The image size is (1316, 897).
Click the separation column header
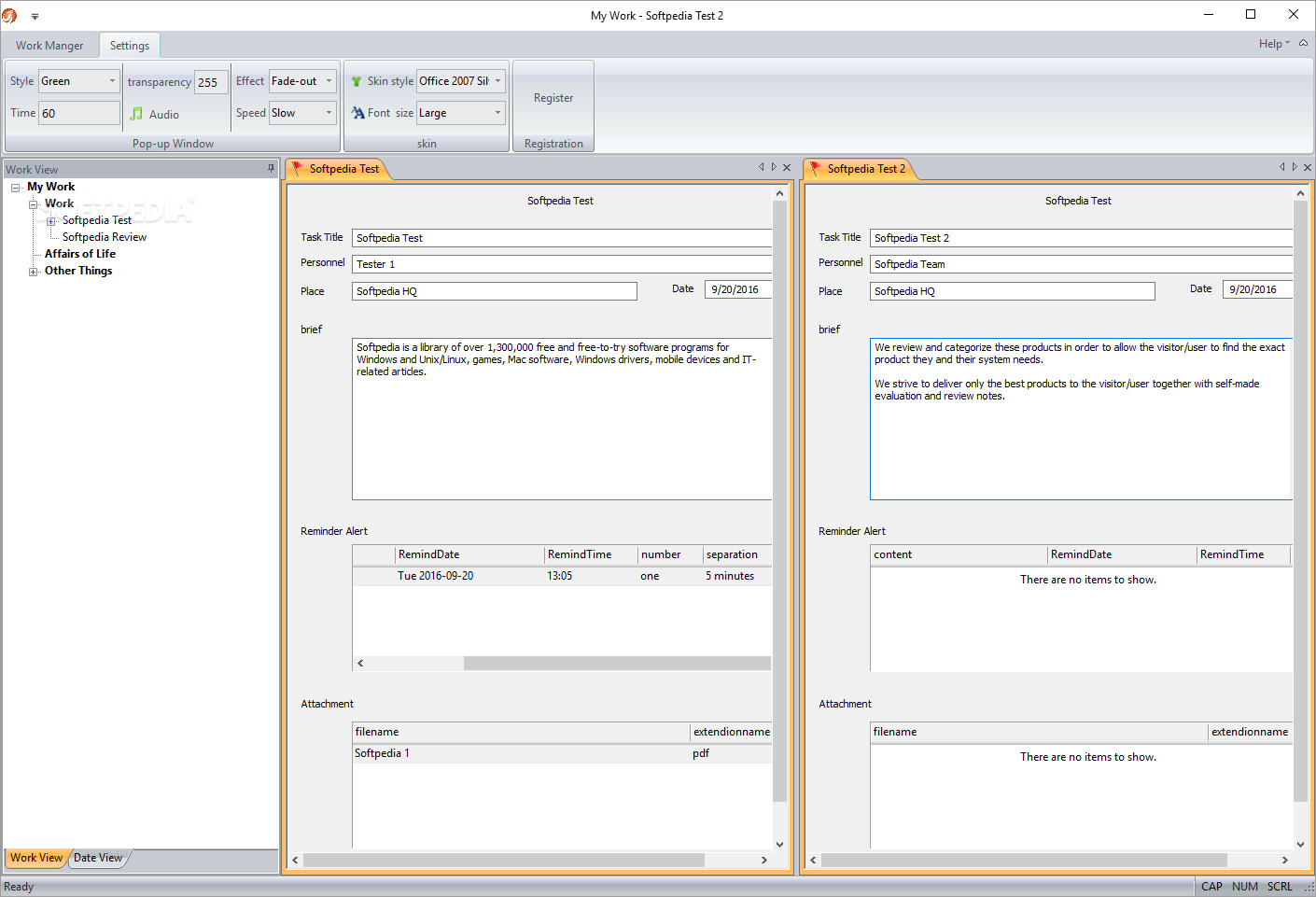[x=737, y=554]
